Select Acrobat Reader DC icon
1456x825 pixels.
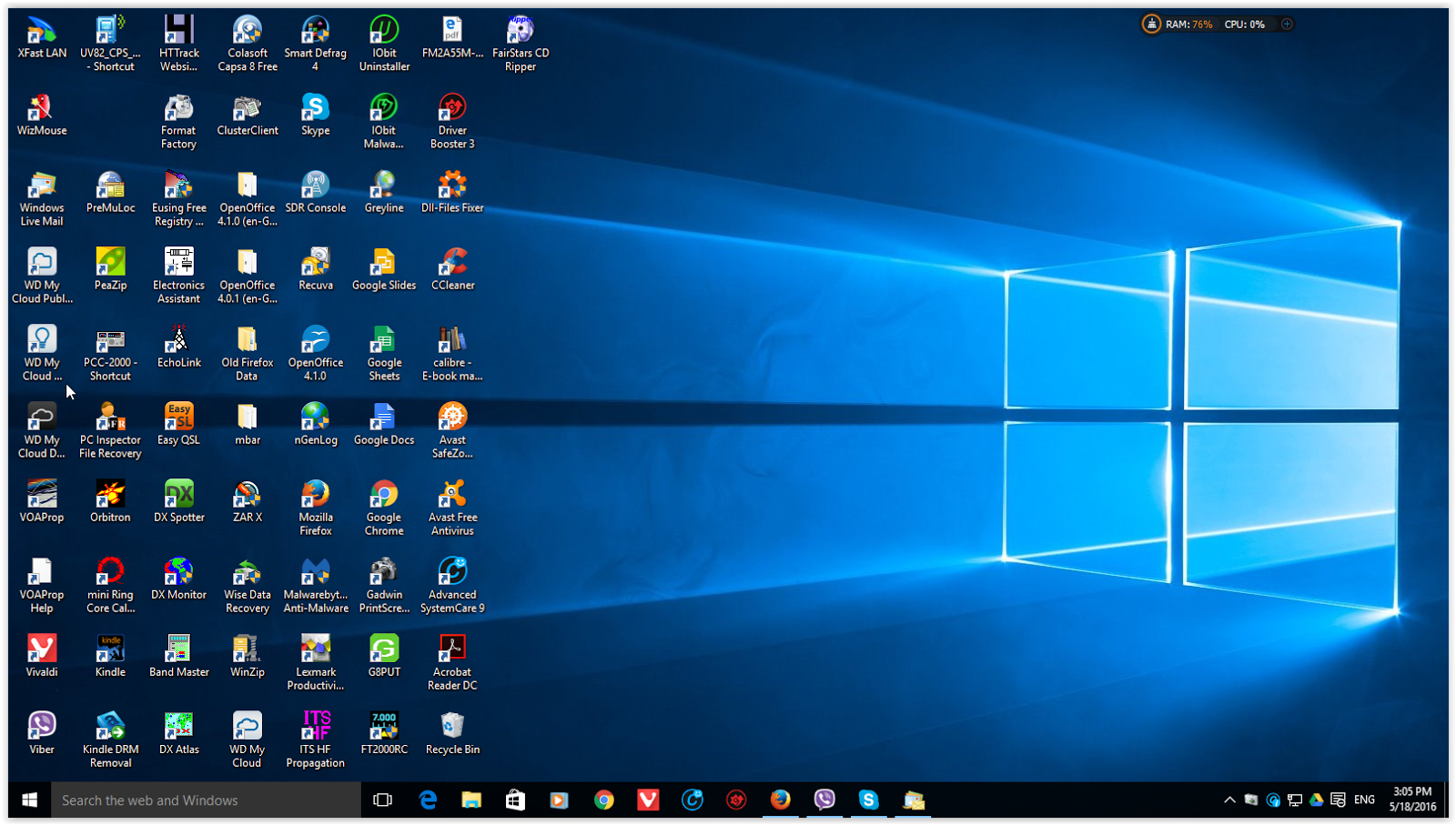452,663
